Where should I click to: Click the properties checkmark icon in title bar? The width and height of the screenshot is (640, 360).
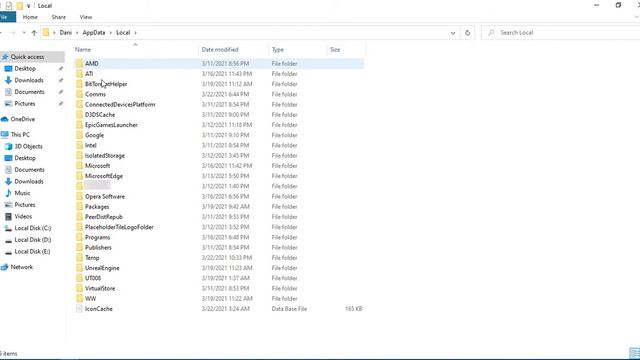coord(9,6)
